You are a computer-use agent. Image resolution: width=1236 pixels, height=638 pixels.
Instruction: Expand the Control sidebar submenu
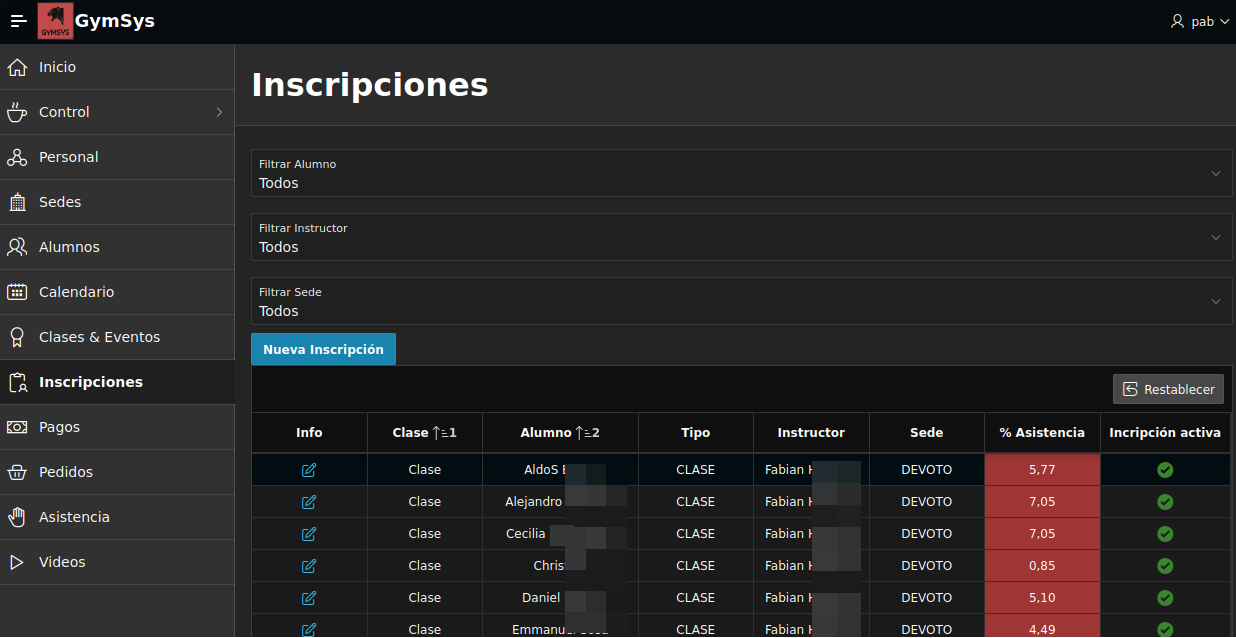coord(118,112)
